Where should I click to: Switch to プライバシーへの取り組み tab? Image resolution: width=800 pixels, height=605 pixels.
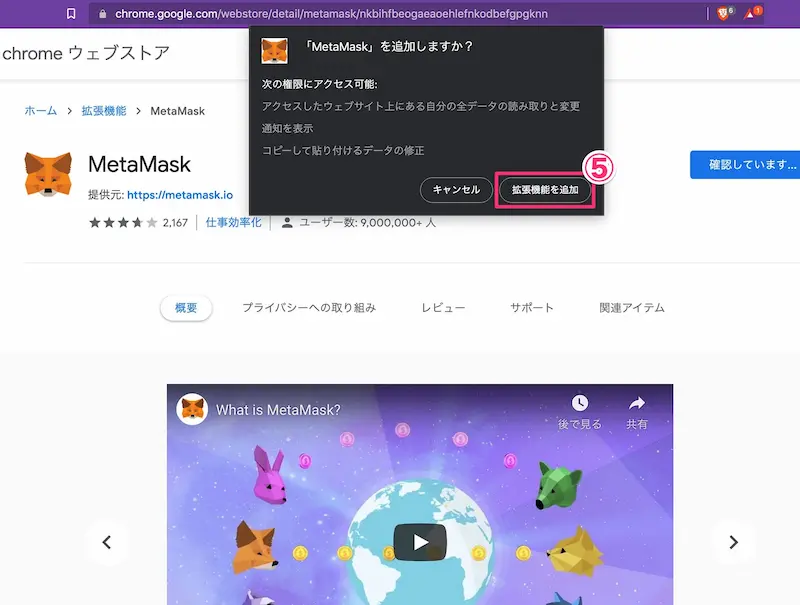pos(309,308)
